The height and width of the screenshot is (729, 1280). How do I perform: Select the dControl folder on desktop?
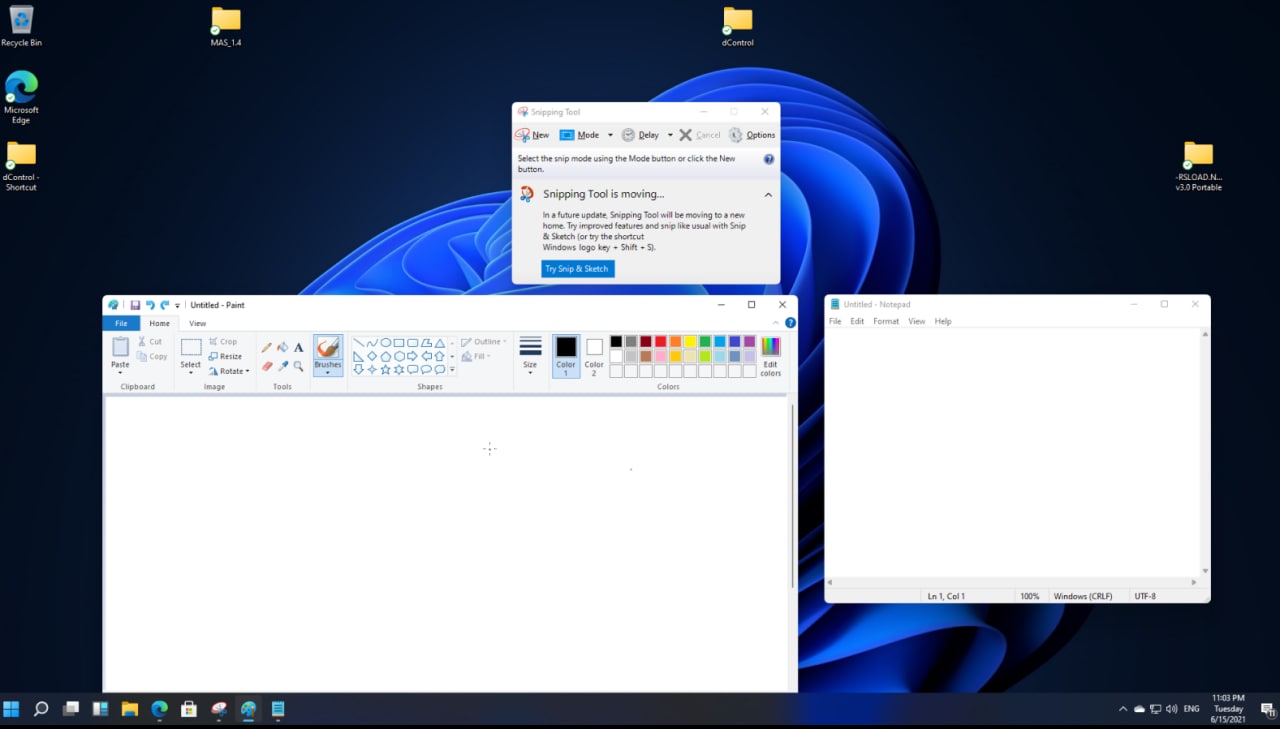(737, 27)
